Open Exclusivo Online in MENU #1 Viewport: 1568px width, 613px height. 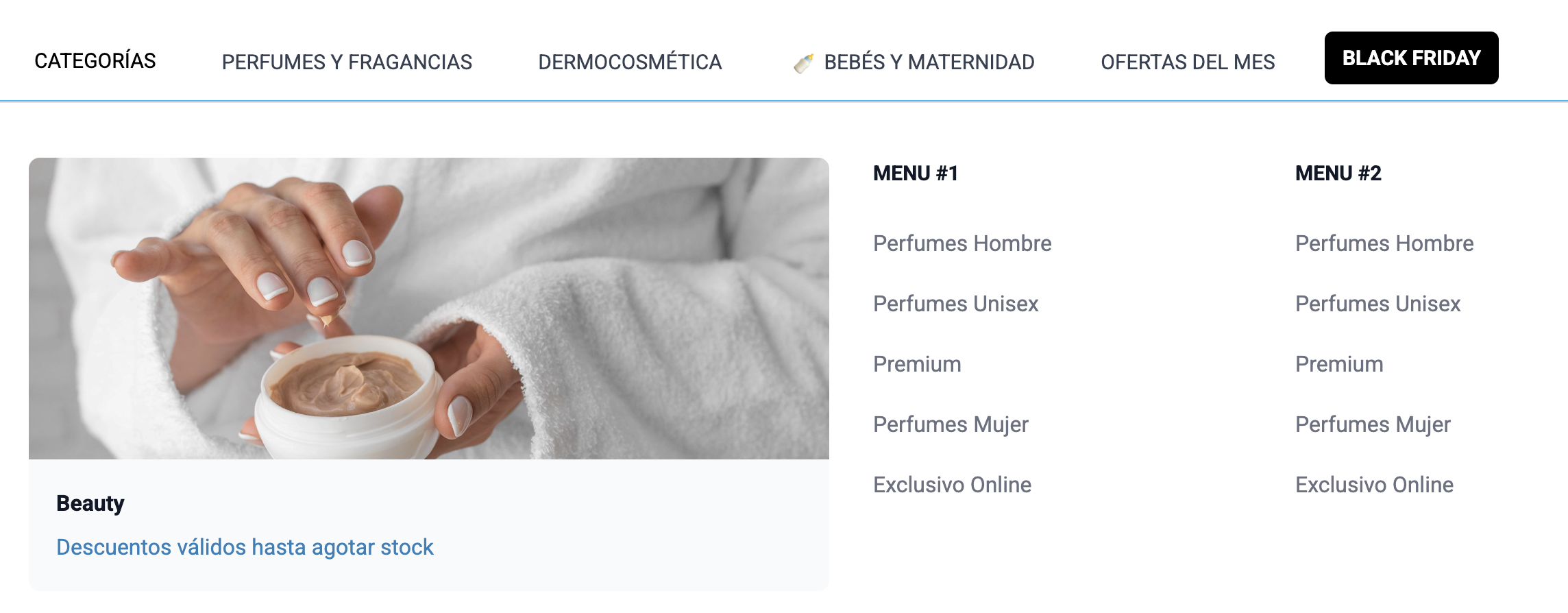(x=952, y=485)
